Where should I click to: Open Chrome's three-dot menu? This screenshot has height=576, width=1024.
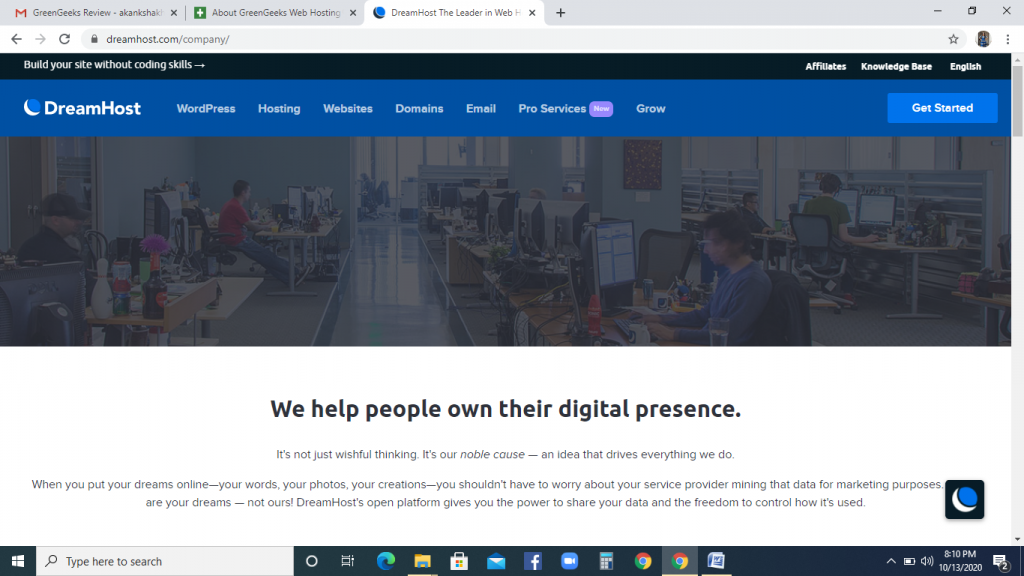pos(1008,39)
